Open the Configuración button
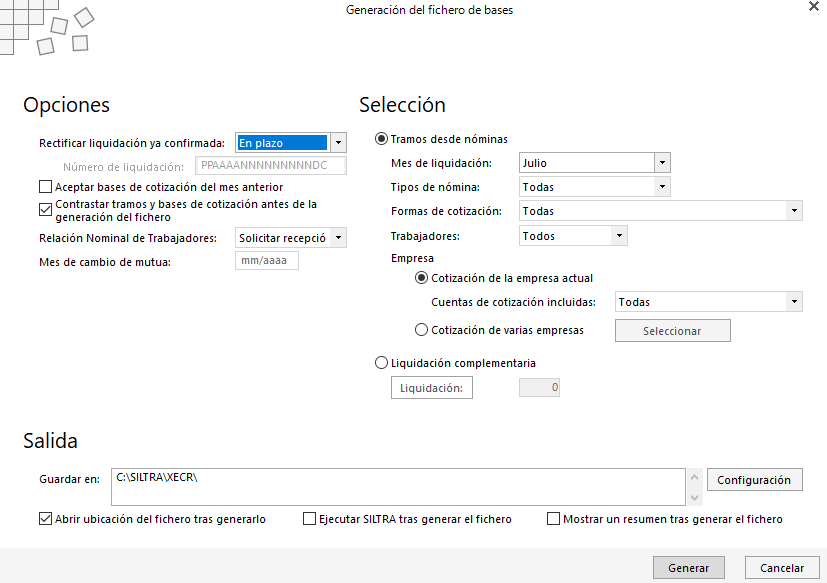Viewport: 827px width, 583px height. (754, 480)
